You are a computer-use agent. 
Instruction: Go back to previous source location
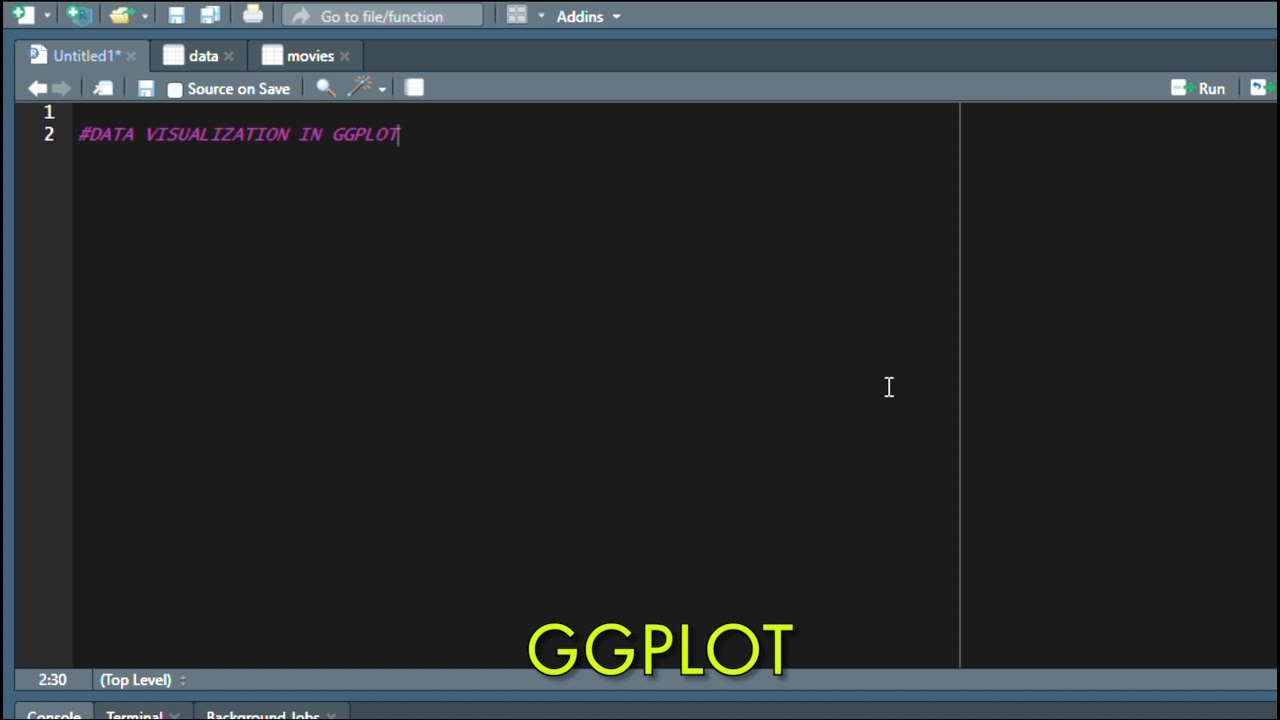37,88
